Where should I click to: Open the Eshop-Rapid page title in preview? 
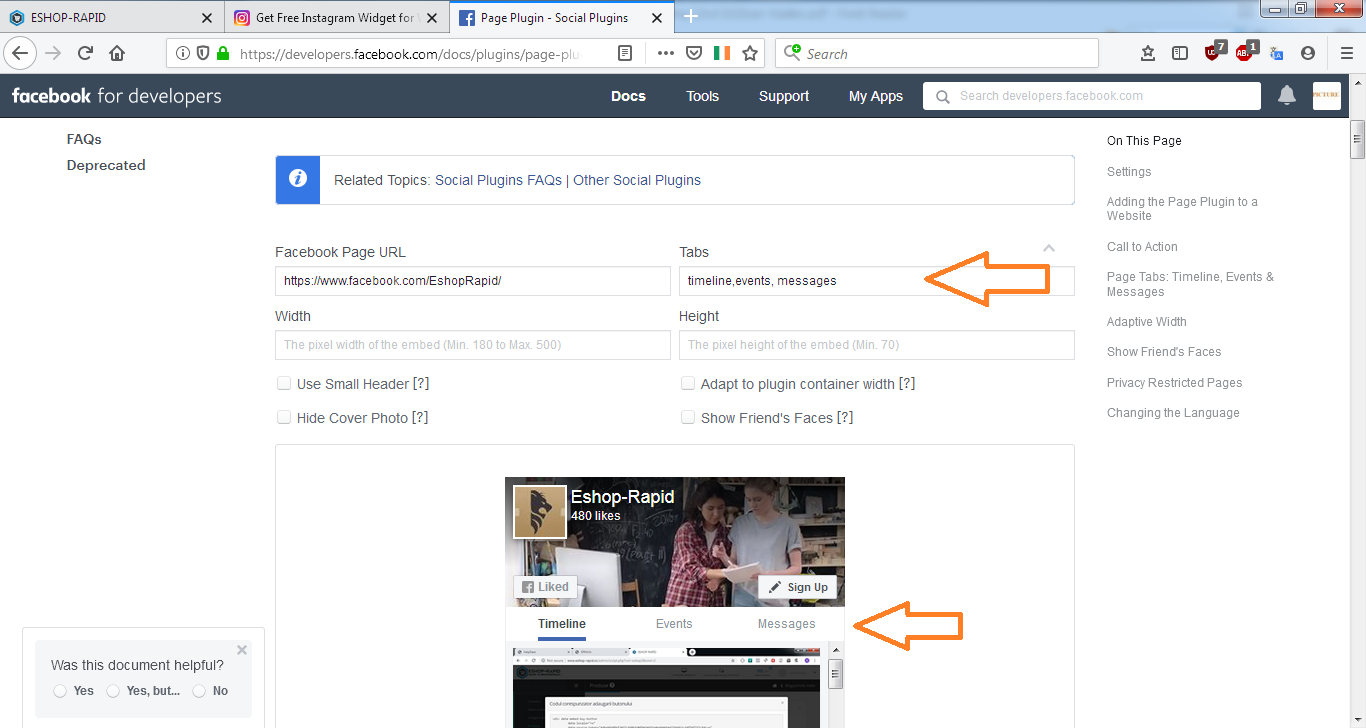click(x=622, y=497)
